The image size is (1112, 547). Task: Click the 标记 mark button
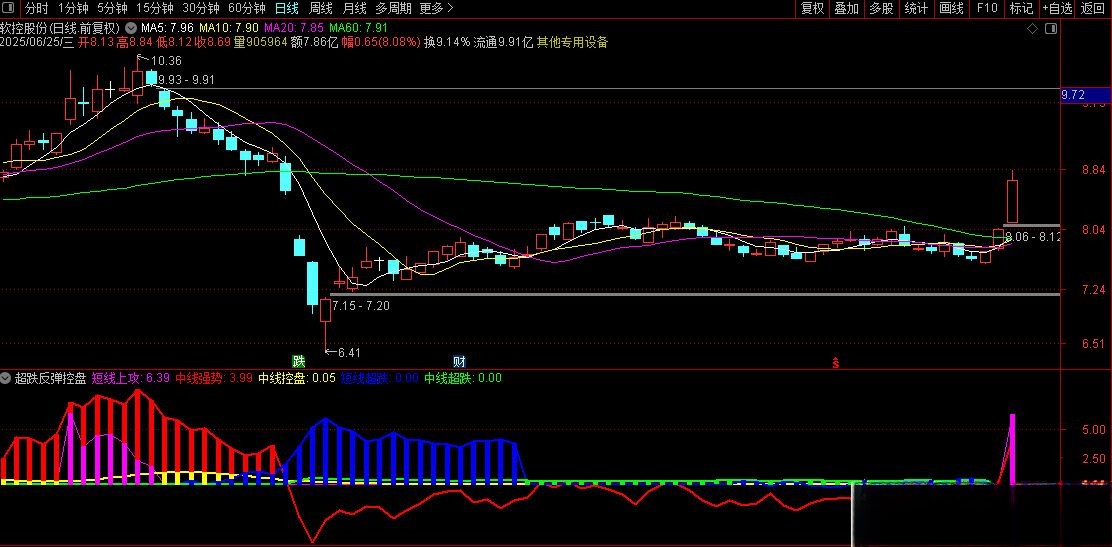[x=1021, y=8]
